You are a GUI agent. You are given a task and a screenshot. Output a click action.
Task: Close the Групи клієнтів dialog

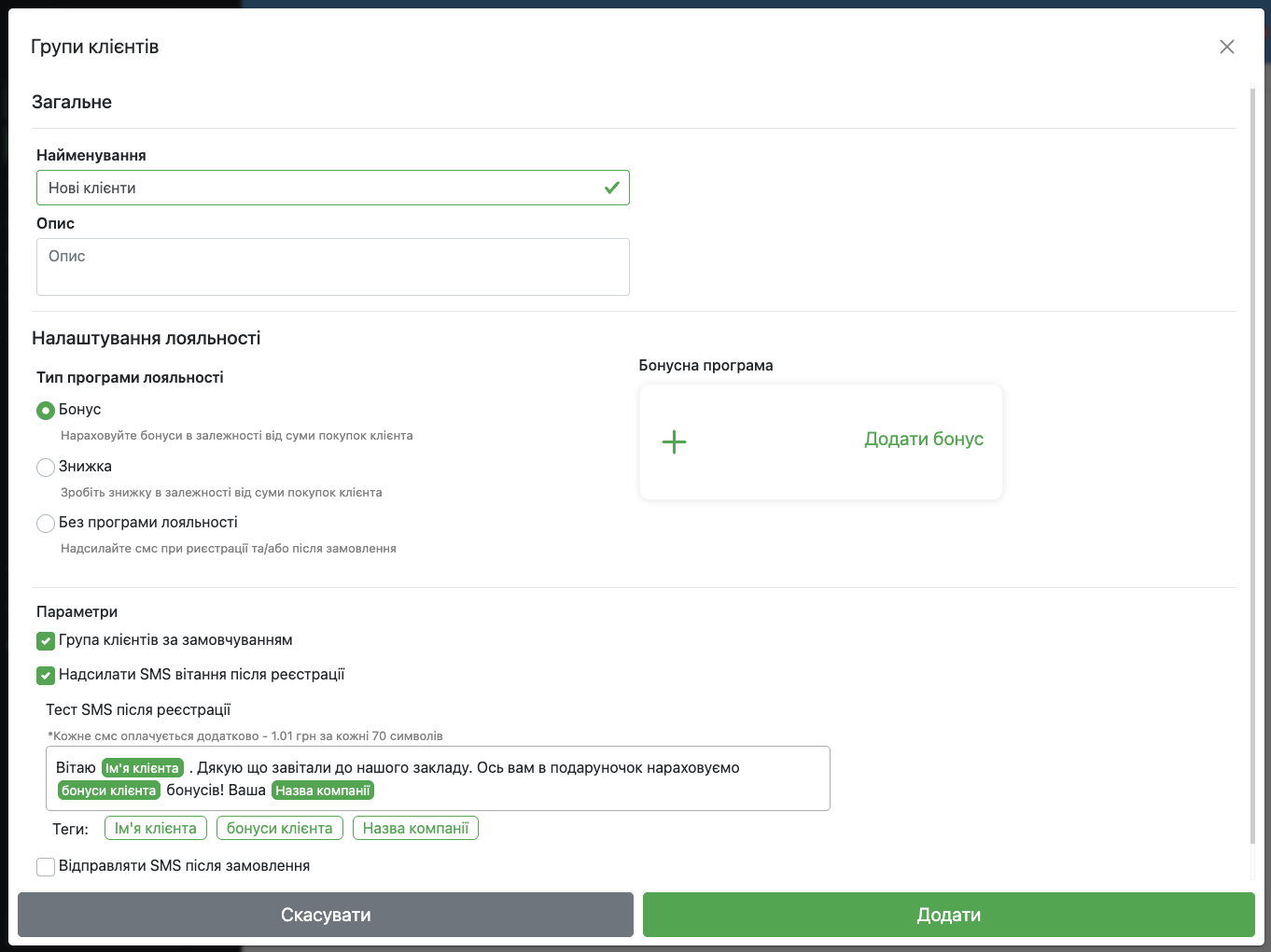pos(1226,47)
